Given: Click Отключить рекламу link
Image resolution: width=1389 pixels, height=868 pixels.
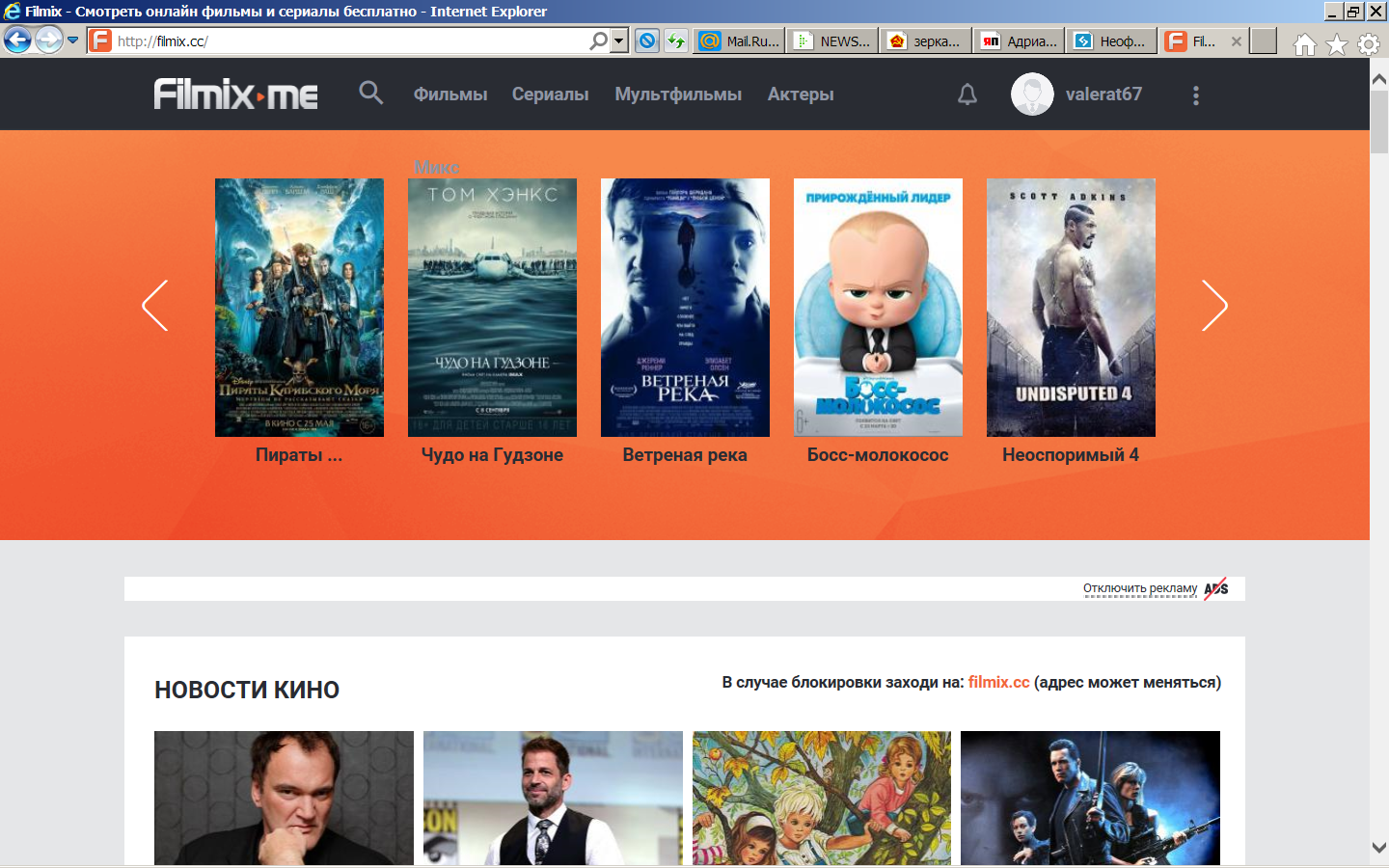Looking at the screenshot, I should pyautogui.click(x=1140, y=588).
